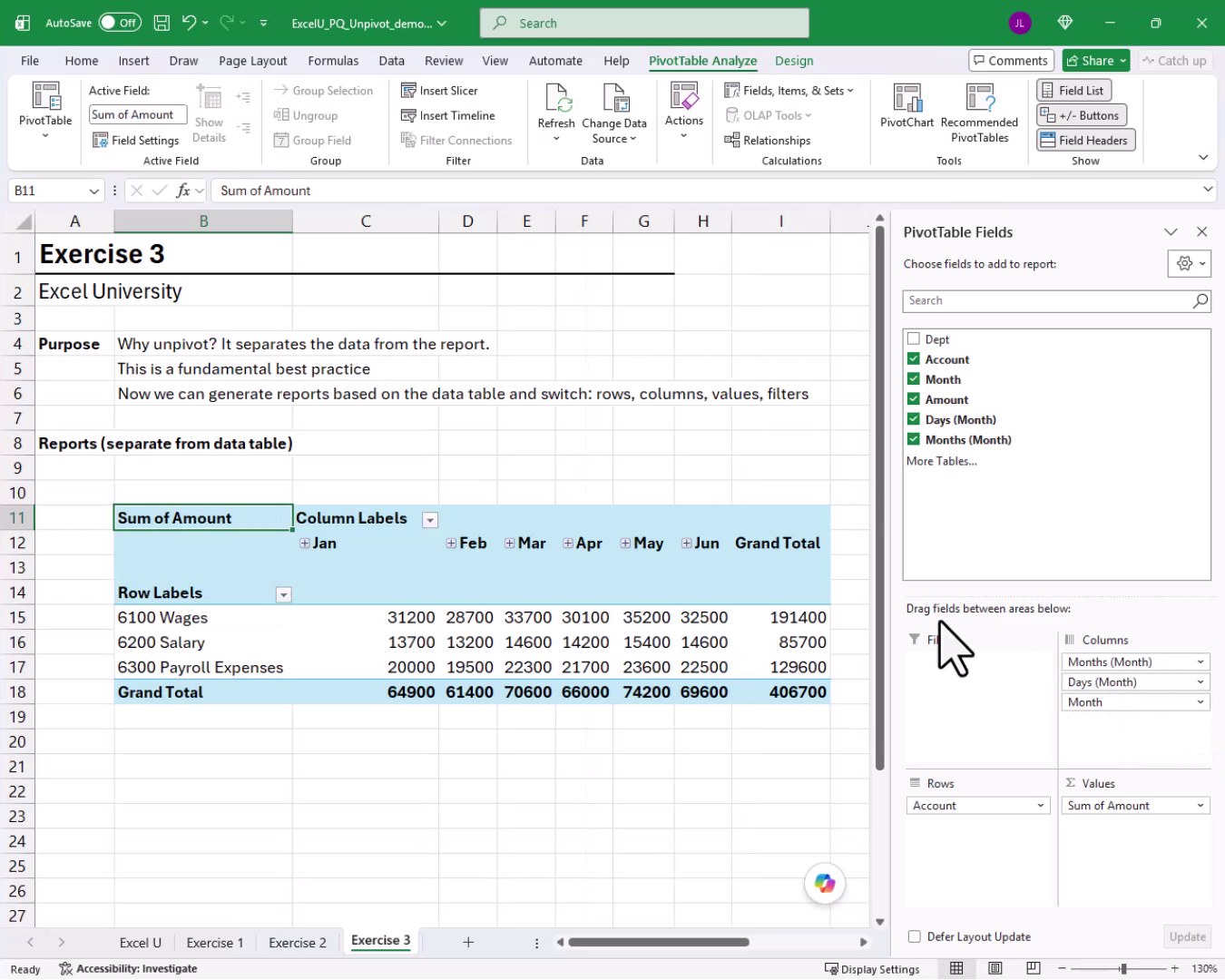This screenshot has height=980, width=1225.
Task: Open Months (Month) dropdown in Columns area
Action: 1200,661
